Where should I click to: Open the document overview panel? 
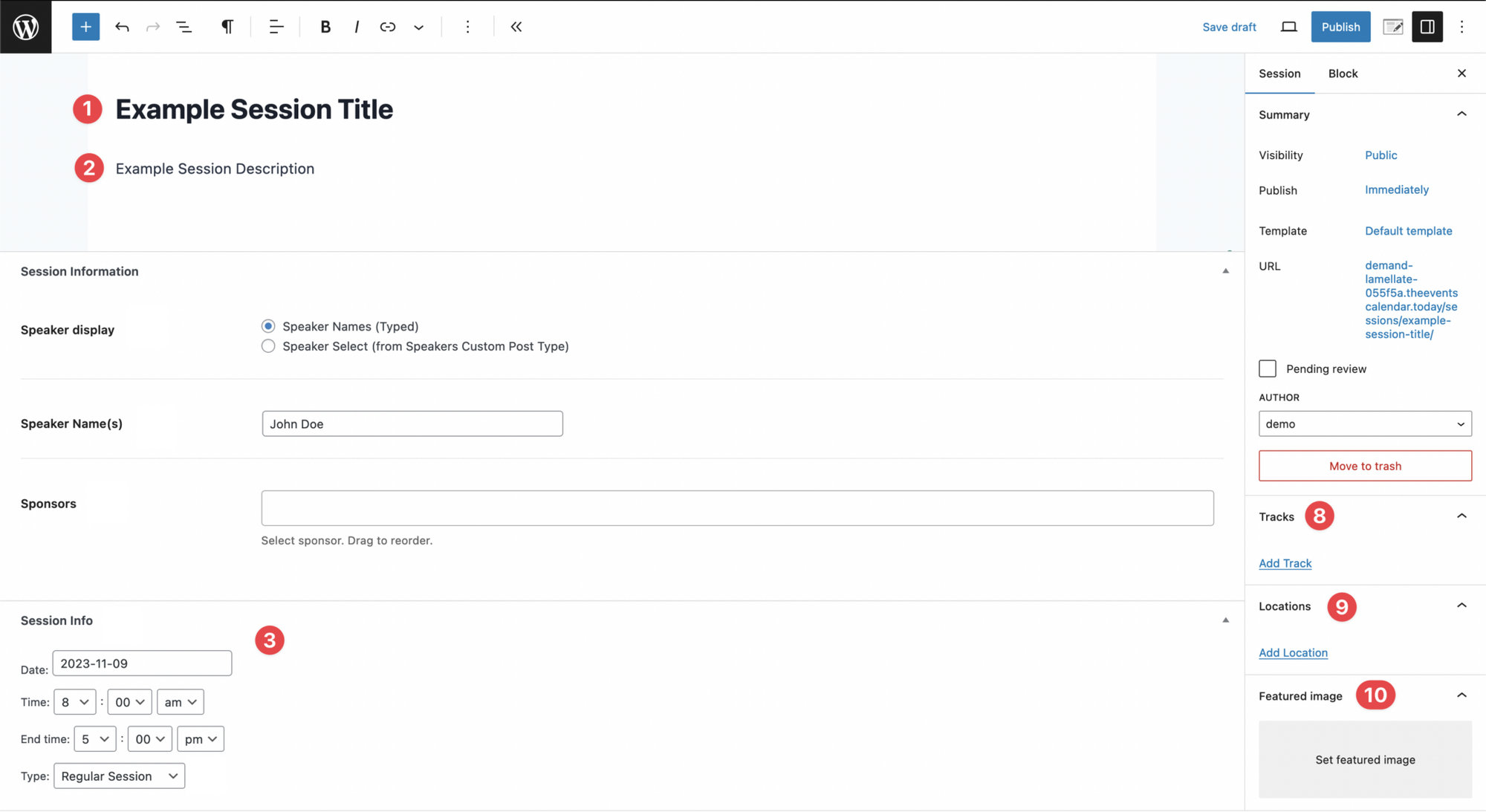click(x=184, y=27)
